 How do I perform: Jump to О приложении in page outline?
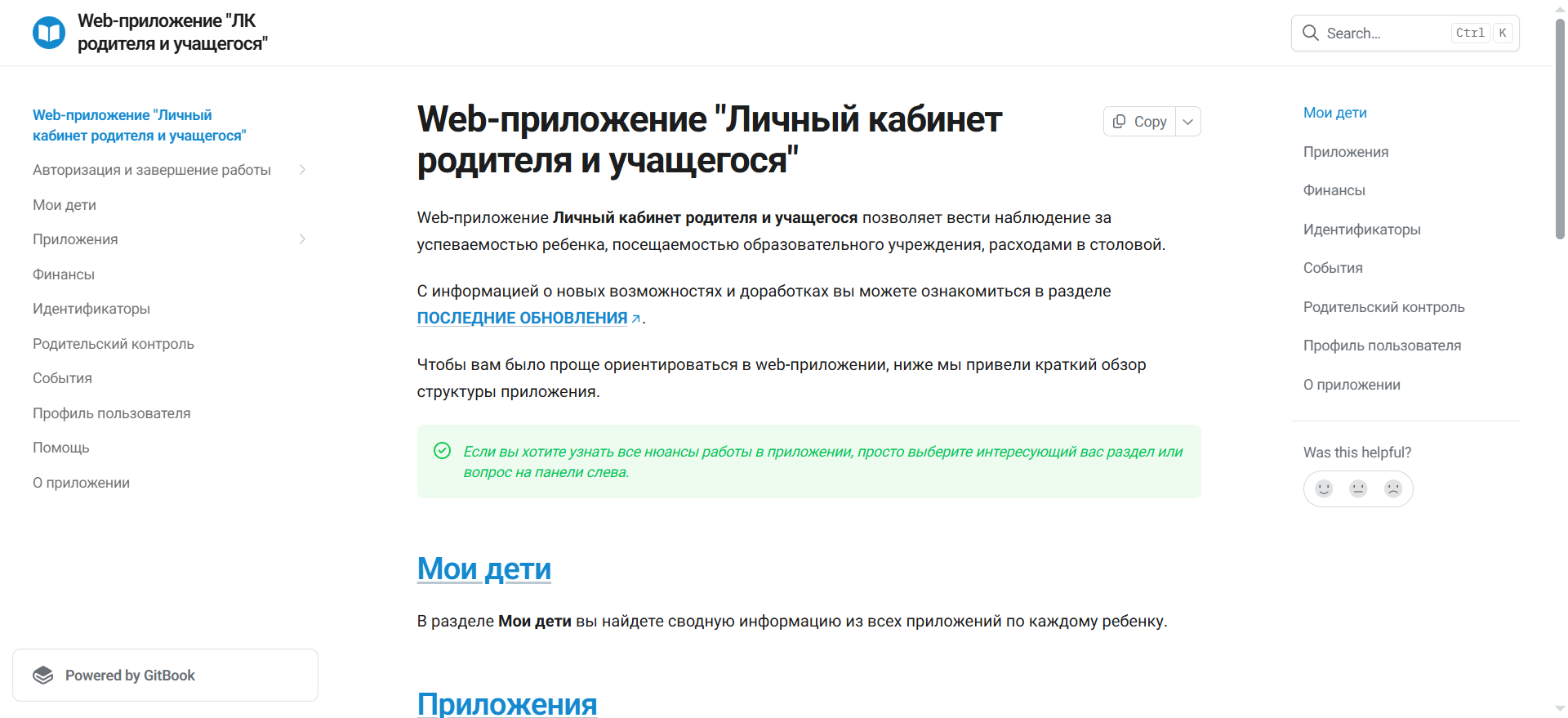(x=1352, y=385)
